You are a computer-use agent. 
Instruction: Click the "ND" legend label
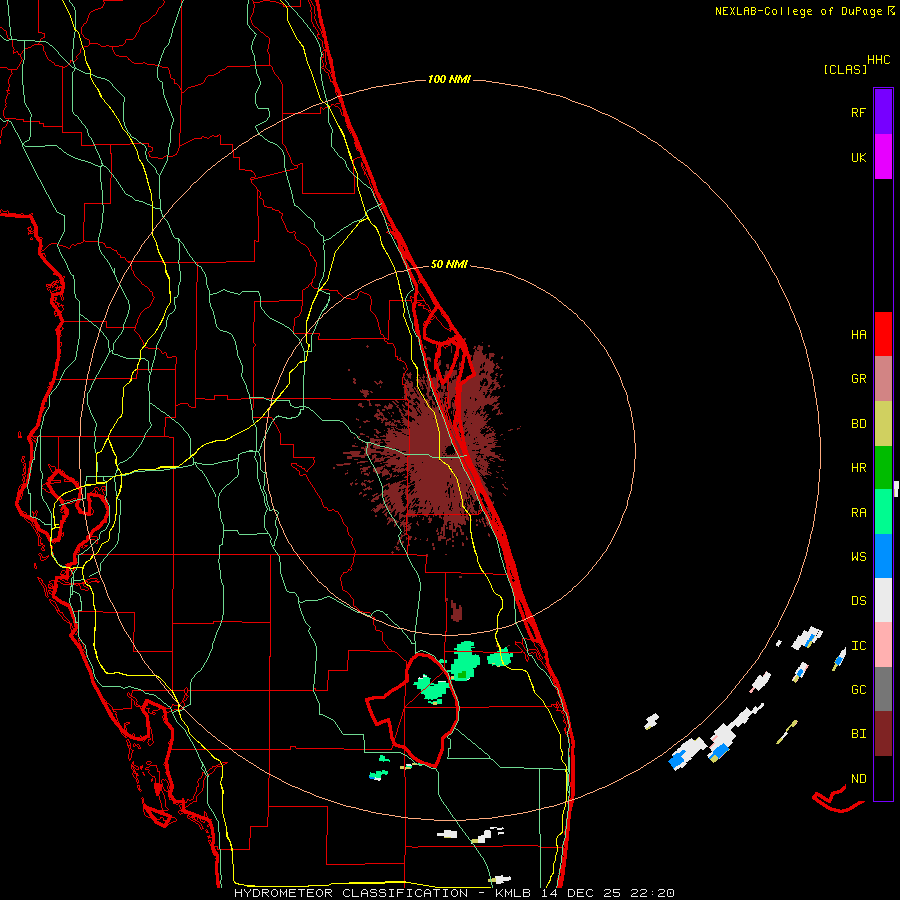pyautogui.click(x=858, y=779)
